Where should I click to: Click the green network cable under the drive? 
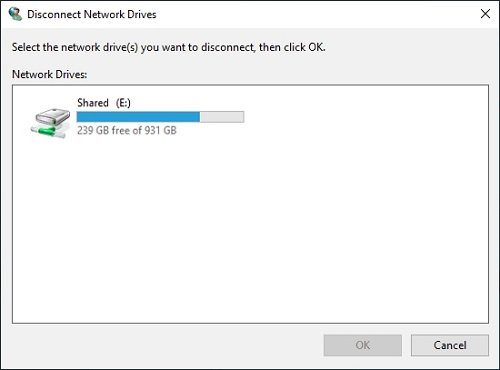click(49, 131)
